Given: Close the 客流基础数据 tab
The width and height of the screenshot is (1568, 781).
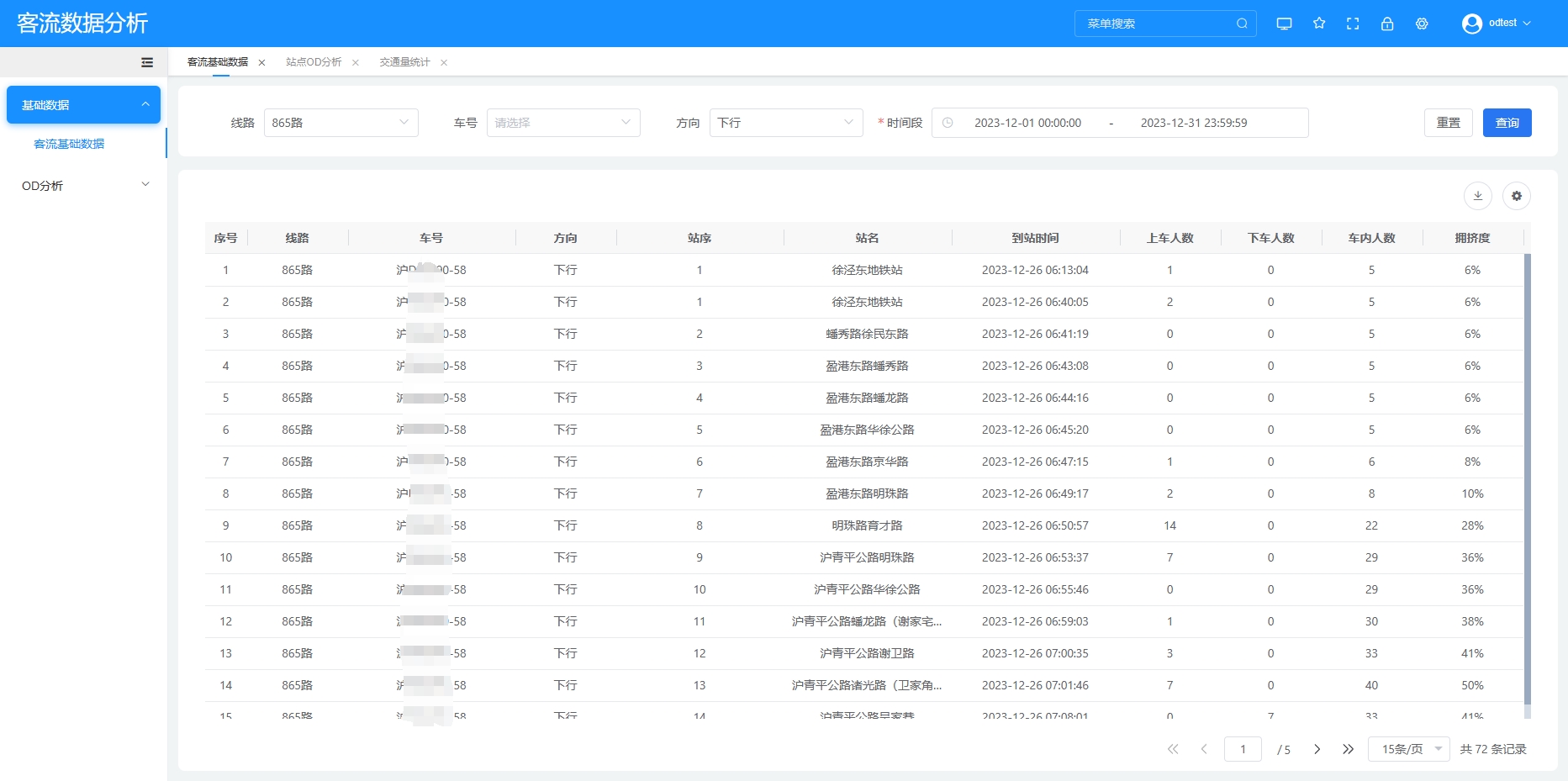Looking at the screenshot, I should coord(261,62).
